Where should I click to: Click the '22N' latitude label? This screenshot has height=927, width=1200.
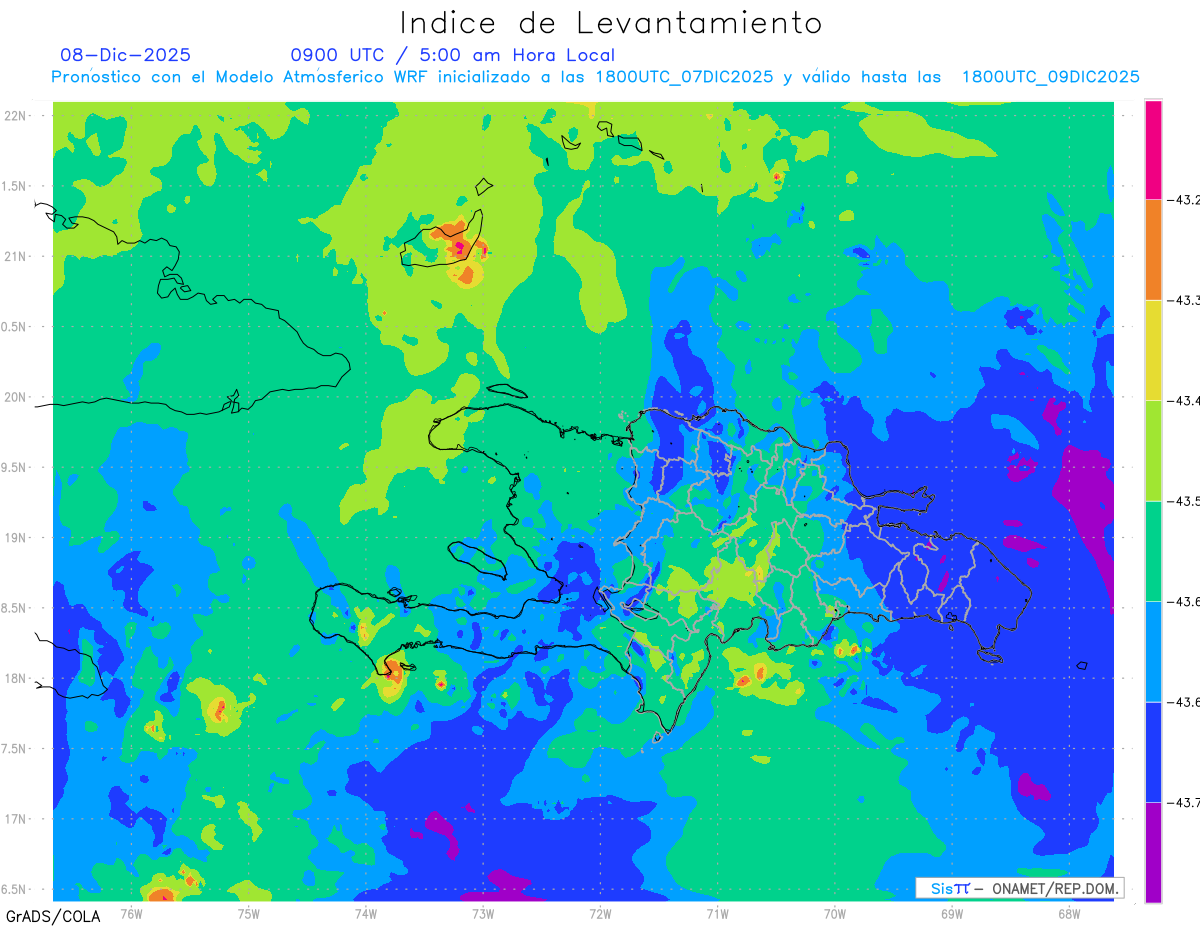17,116
